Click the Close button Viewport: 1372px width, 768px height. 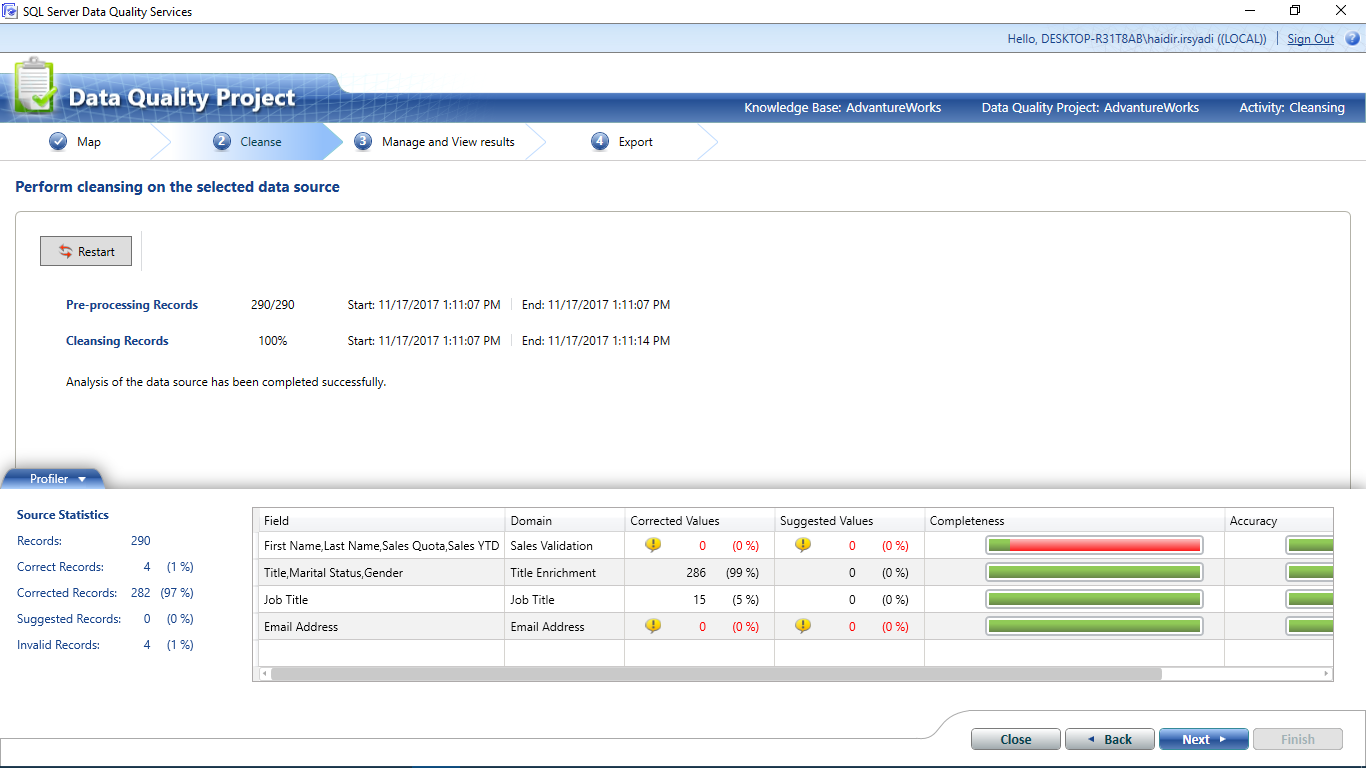(x=1015, y=738)
